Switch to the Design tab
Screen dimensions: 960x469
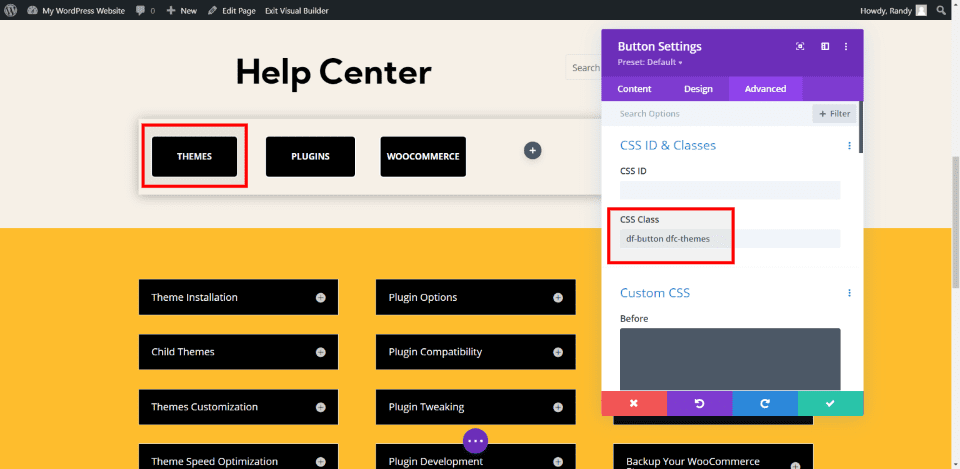pos(698,89)
